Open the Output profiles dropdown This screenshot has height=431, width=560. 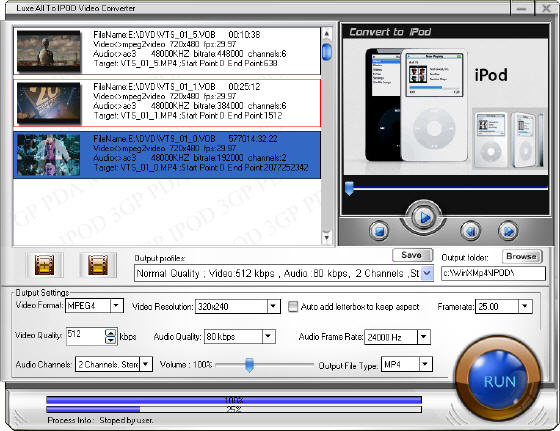tap(427, 274)
